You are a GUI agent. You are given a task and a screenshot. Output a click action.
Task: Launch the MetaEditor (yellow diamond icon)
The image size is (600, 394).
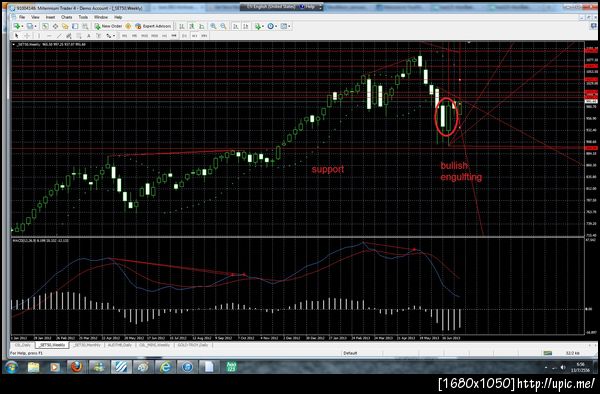(x=128, y=26)
